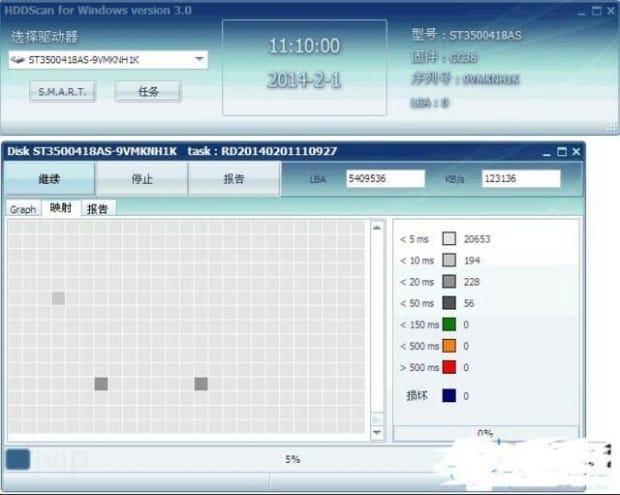
Task: Click the light gray block in map grid
Action: tap(58, 298)
